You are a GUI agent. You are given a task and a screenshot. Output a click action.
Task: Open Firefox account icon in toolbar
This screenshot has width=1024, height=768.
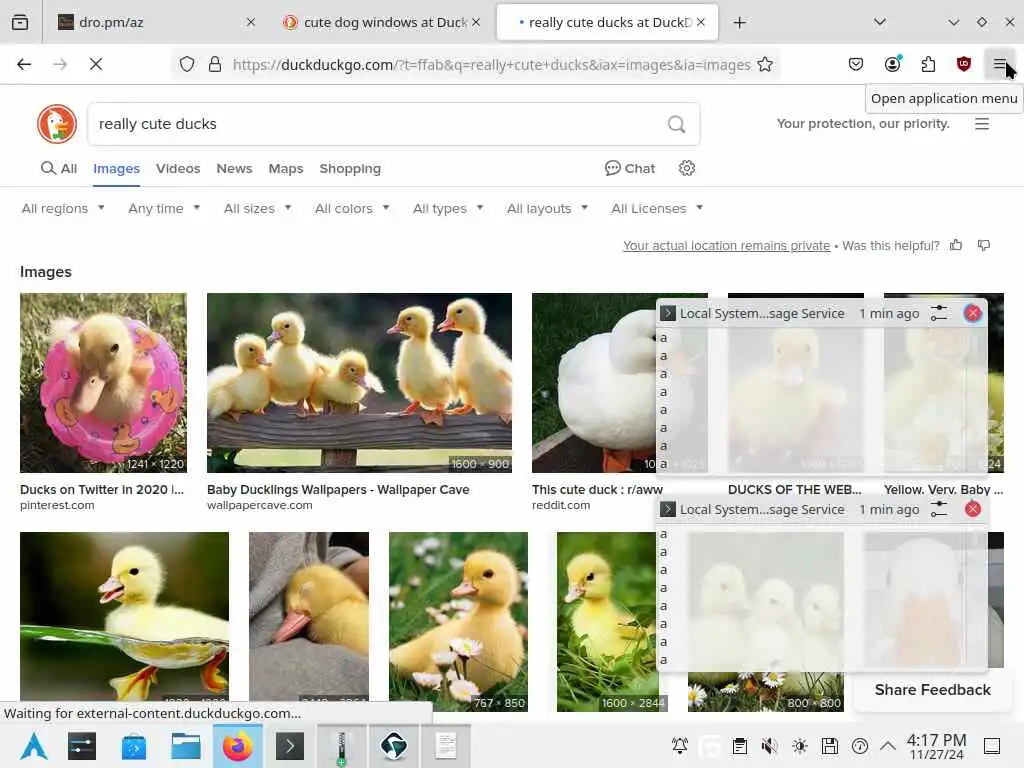coord(892,64)
